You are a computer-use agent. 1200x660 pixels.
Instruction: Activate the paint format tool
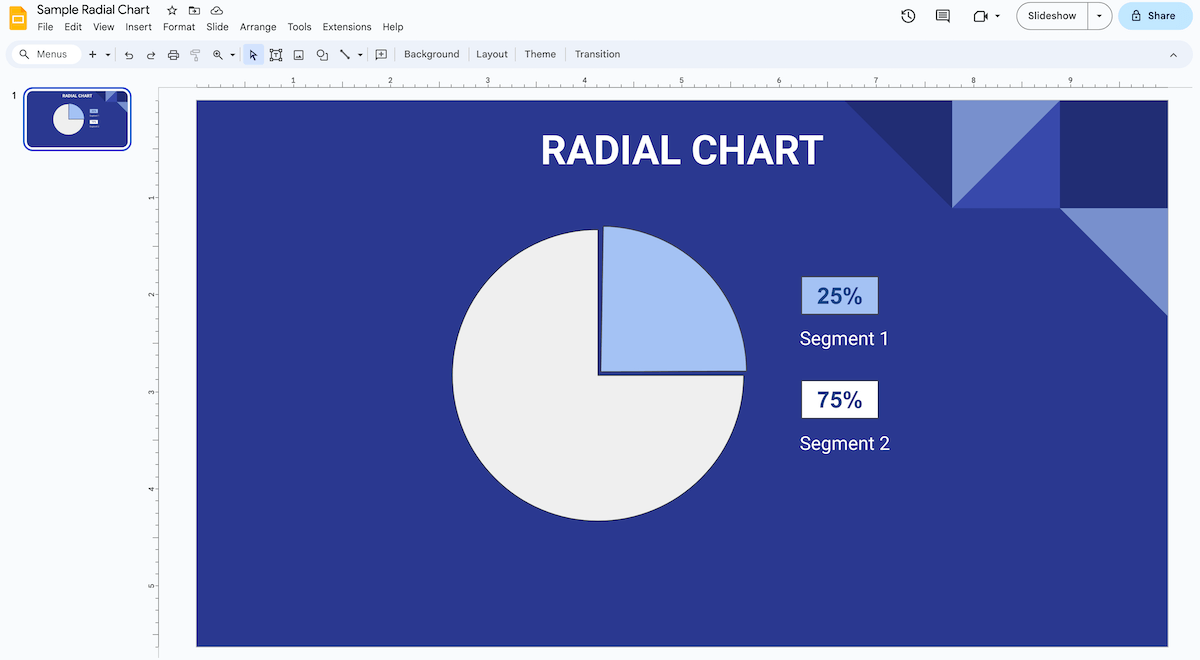pyautogui.click(x=195, y=54)
